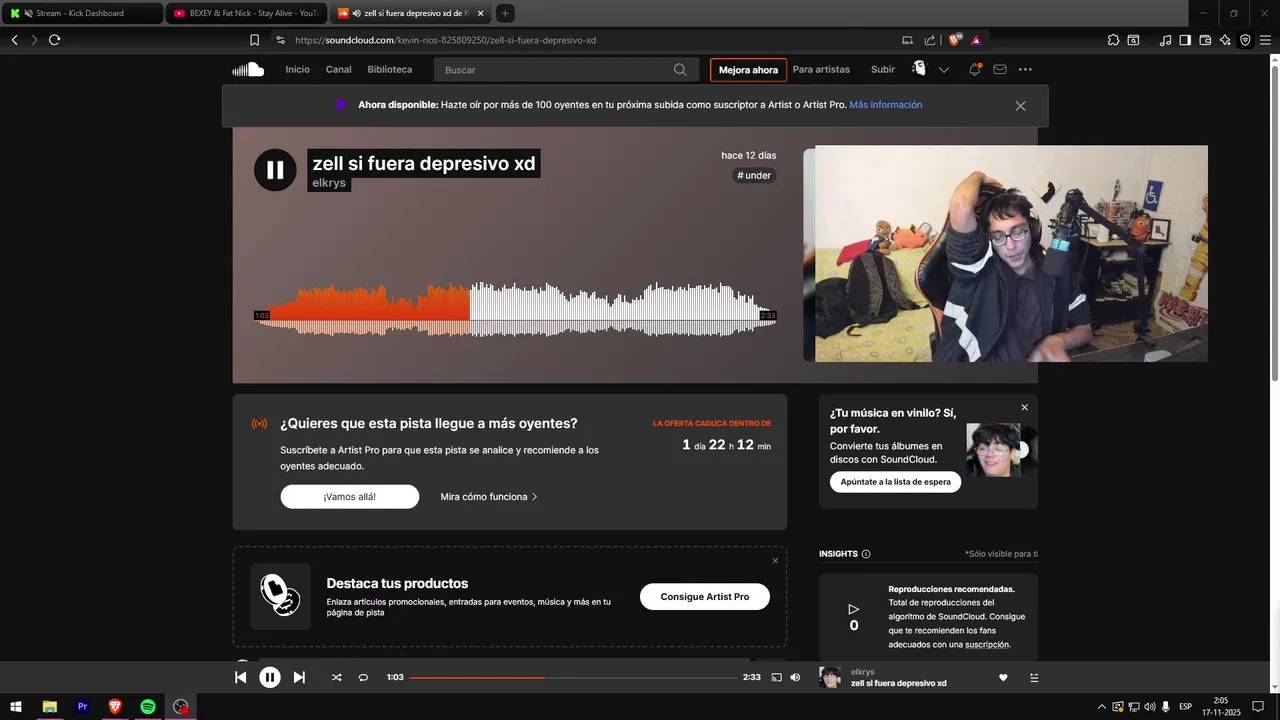
Task: Pause playback in the bottom player bar
Action: click(x=270, y=677)
